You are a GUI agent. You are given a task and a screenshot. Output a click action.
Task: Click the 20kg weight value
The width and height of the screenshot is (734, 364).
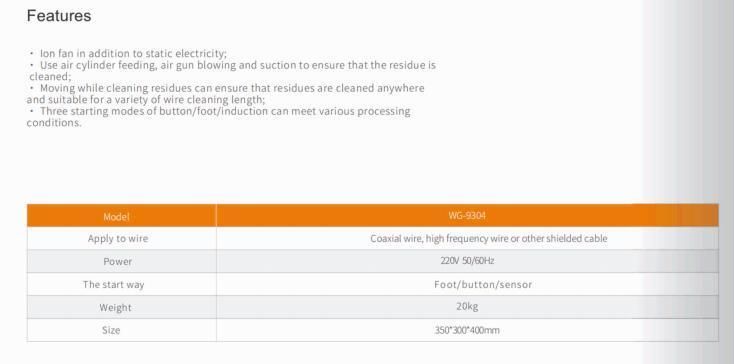(x=467, y=307)
